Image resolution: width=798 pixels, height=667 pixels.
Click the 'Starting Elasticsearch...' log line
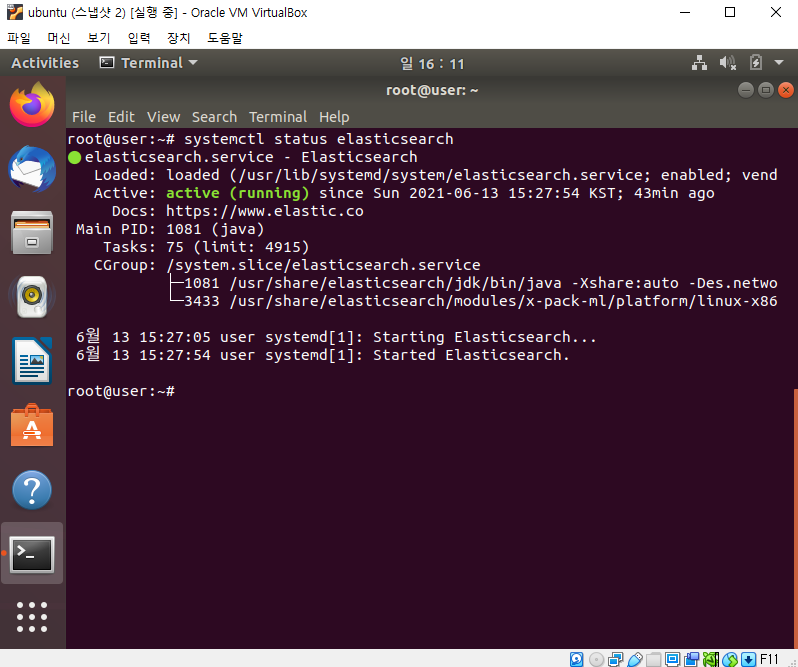336,337
